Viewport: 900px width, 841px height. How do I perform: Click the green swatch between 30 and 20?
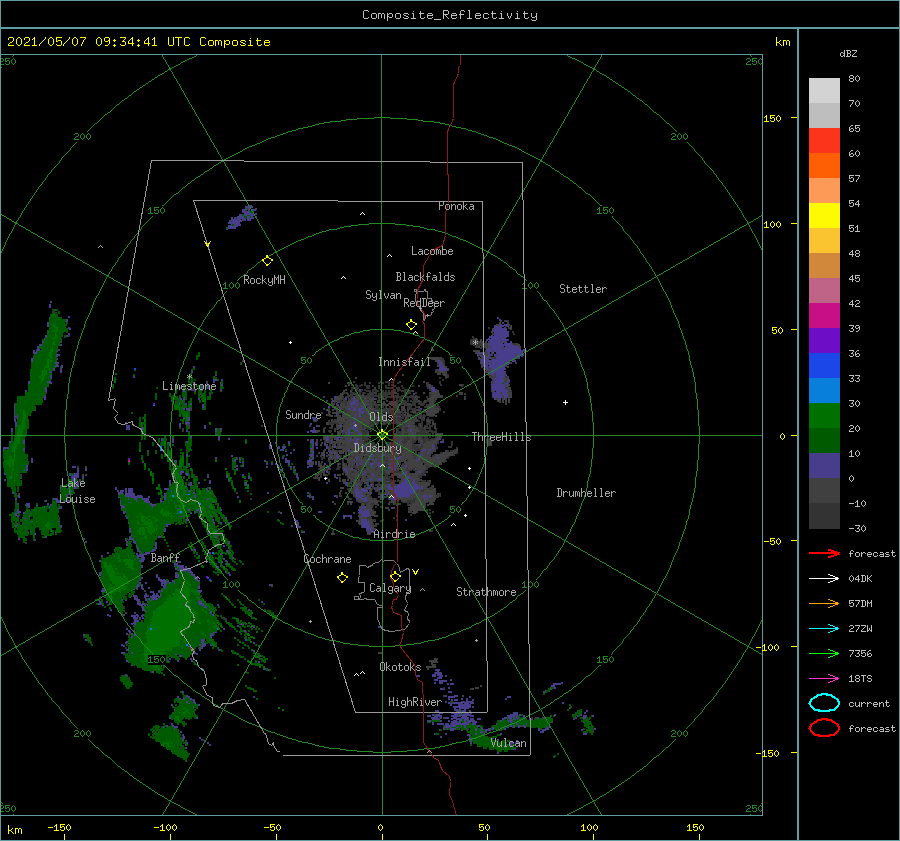[824, 416]
